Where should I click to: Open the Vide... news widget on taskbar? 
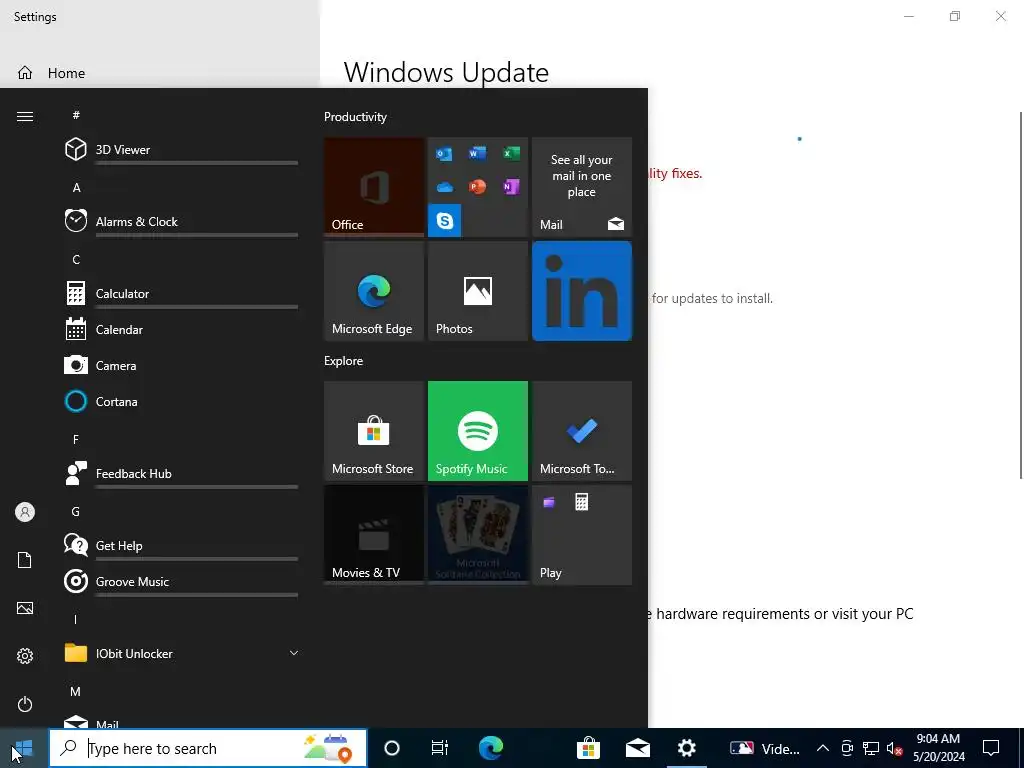[765, 748]
